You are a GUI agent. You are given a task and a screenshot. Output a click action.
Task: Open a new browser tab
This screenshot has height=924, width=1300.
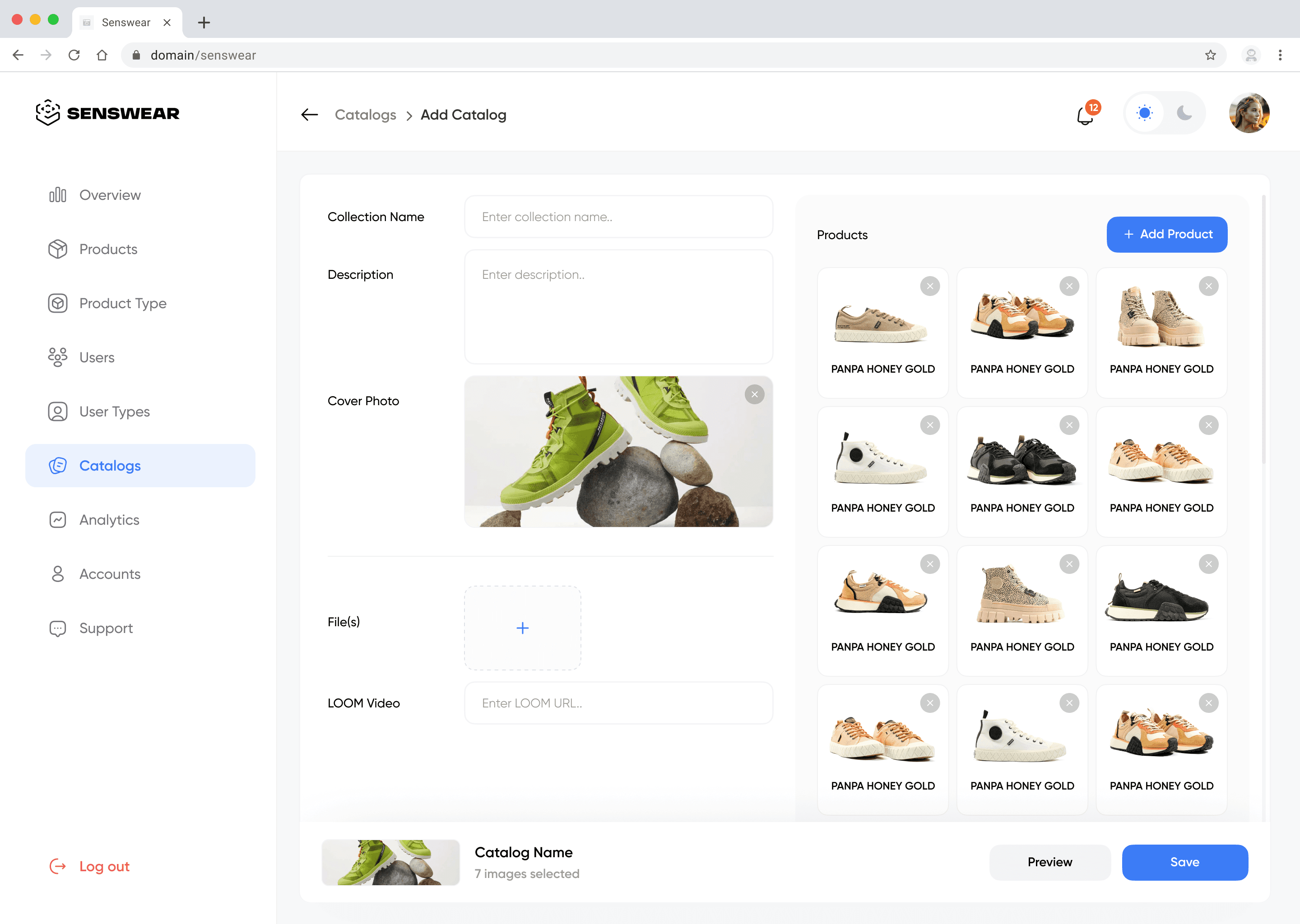[204, 22]
